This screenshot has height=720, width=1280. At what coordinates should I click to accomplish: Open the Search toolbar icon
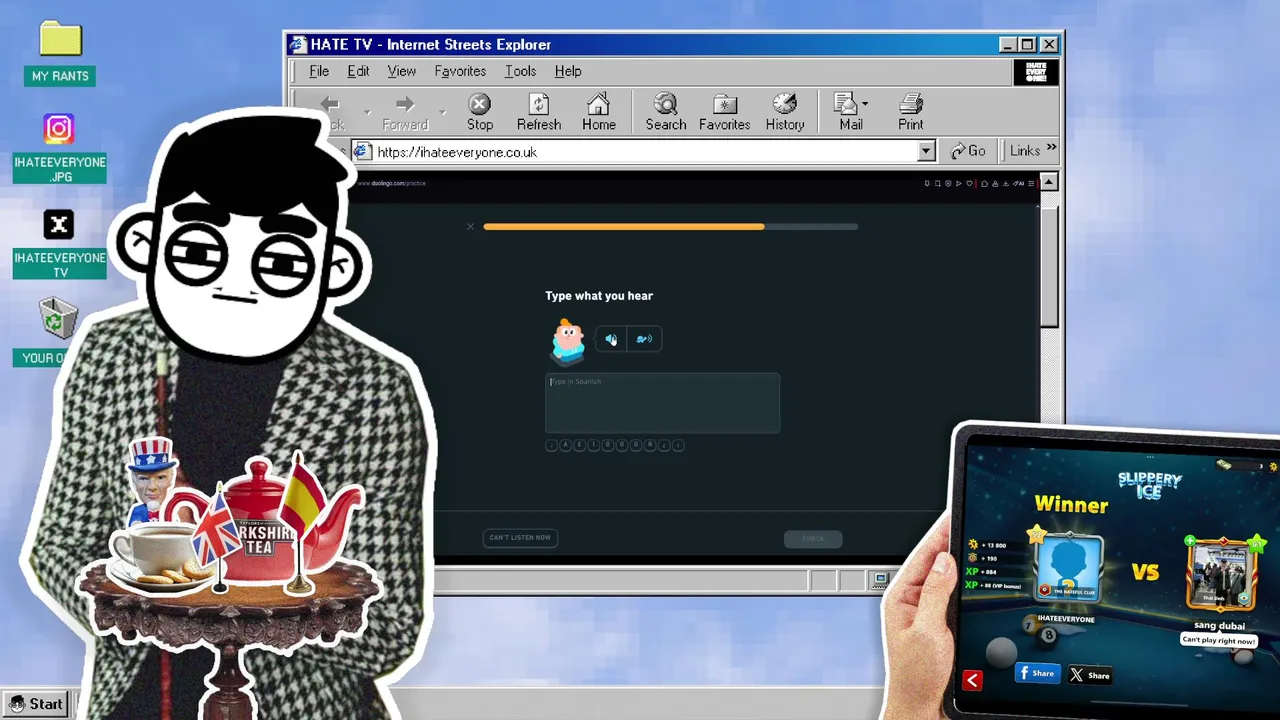click(665, 104)
